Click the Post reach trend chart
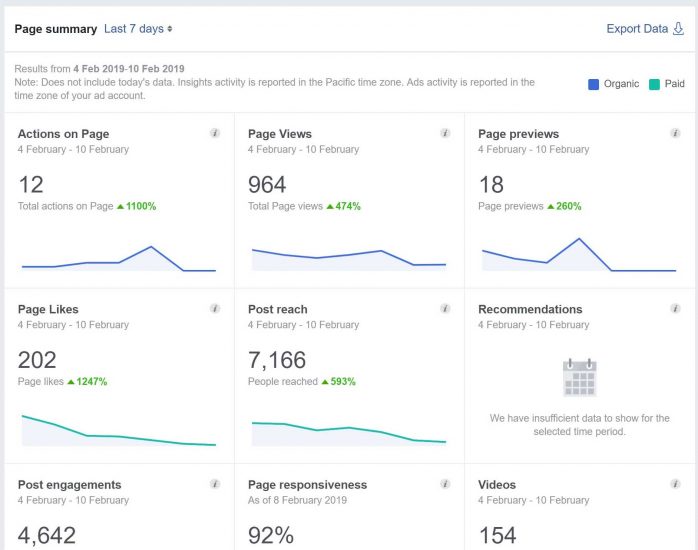 point(348,432)
